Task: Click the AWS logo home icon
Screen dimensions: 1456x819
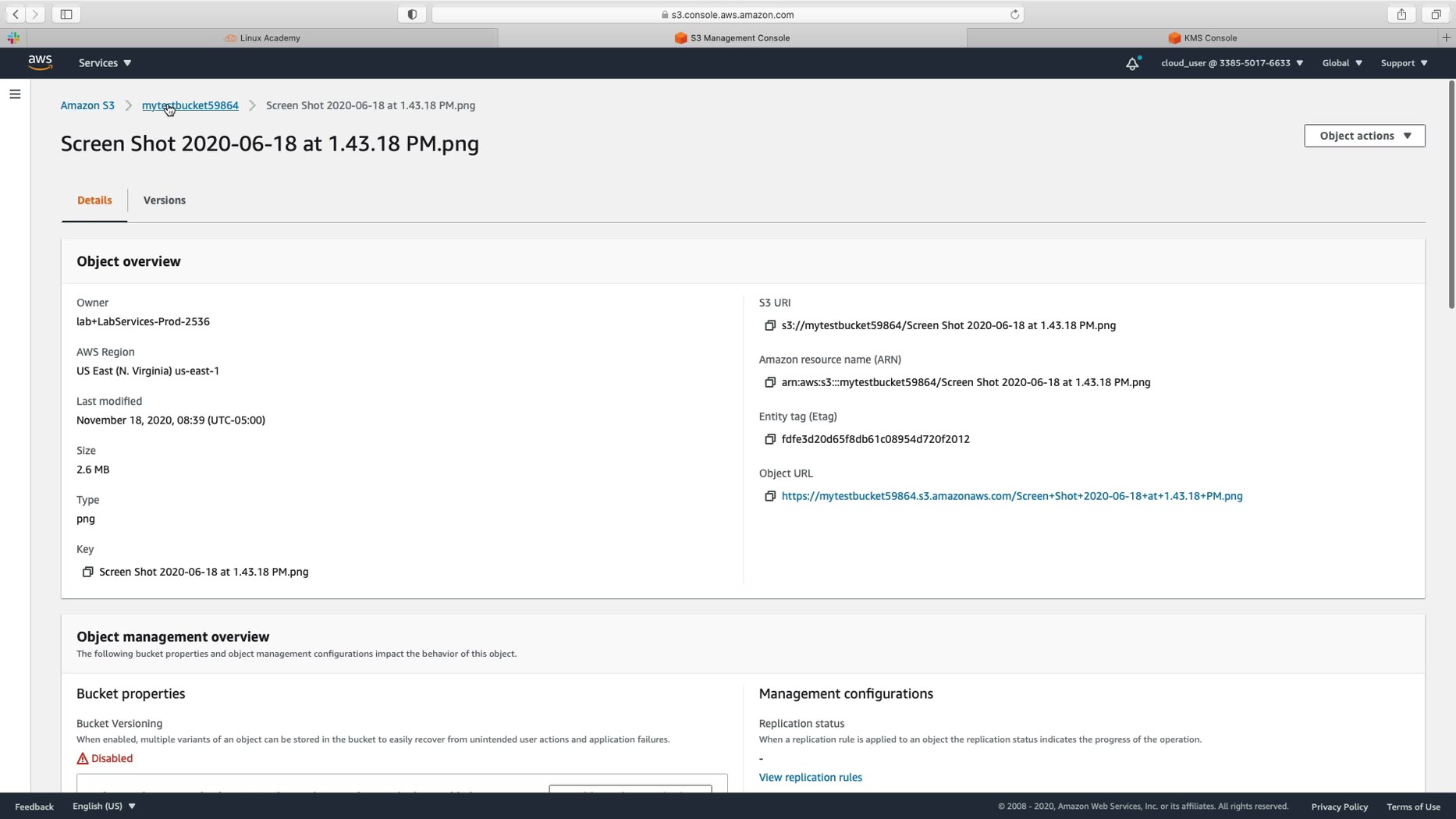Action: click(x=40, y=62)
